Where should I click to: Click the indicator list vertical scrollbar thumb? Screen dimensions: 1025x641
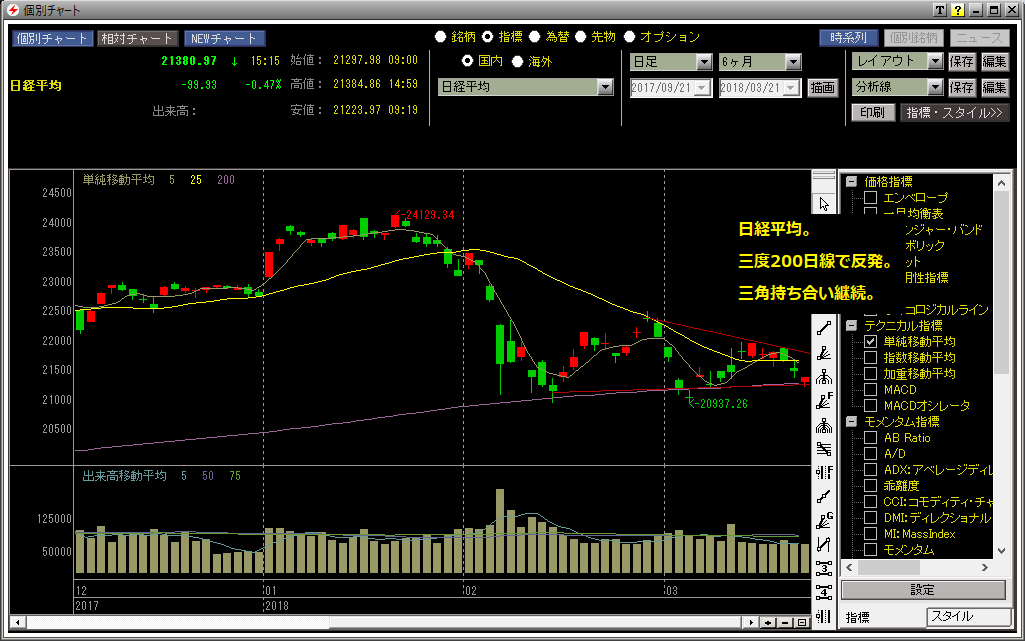tap(1001, 281)
